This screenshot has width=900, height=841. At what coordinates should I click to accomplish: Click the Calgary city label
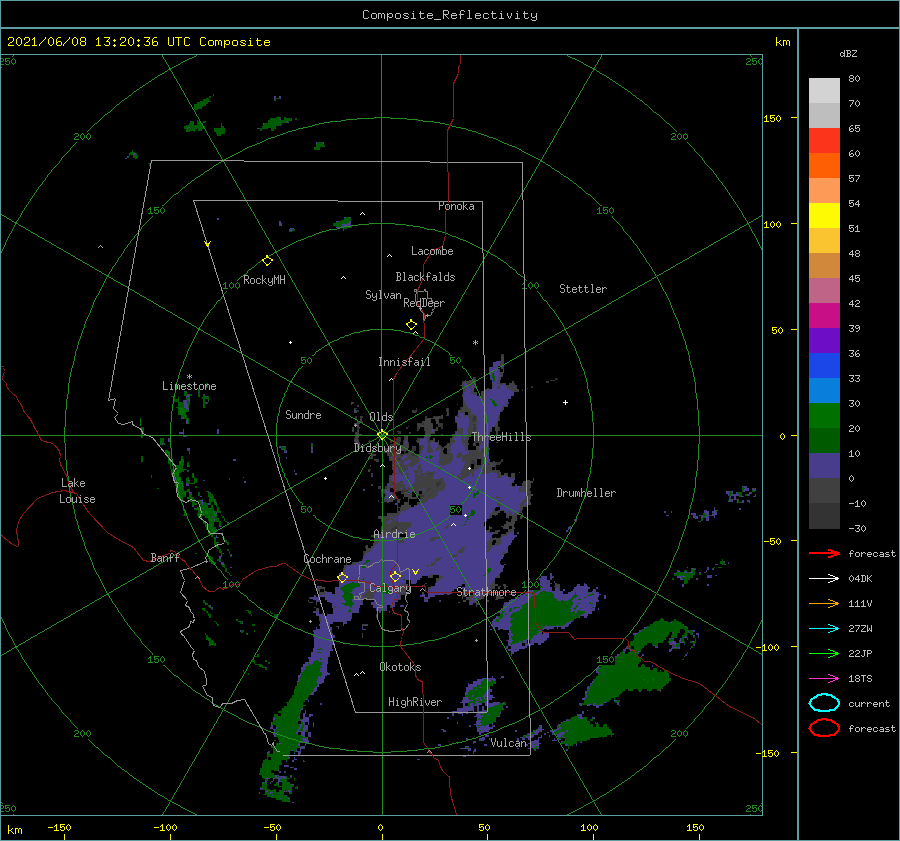[390, 588]
